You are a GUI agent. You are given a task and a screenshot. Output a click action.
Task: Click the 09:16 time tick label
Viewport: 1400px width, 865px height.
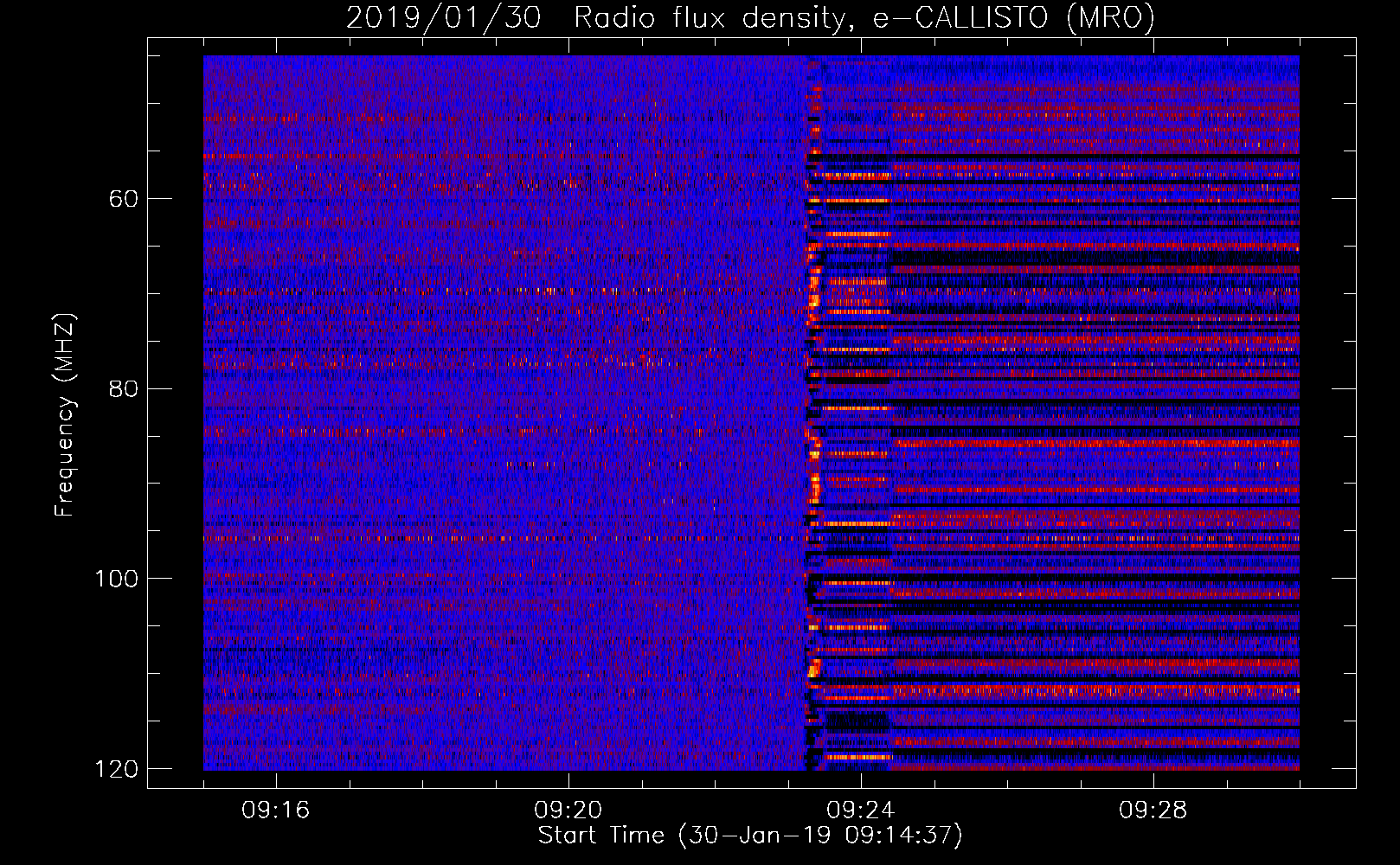click(x=276, y=811)
